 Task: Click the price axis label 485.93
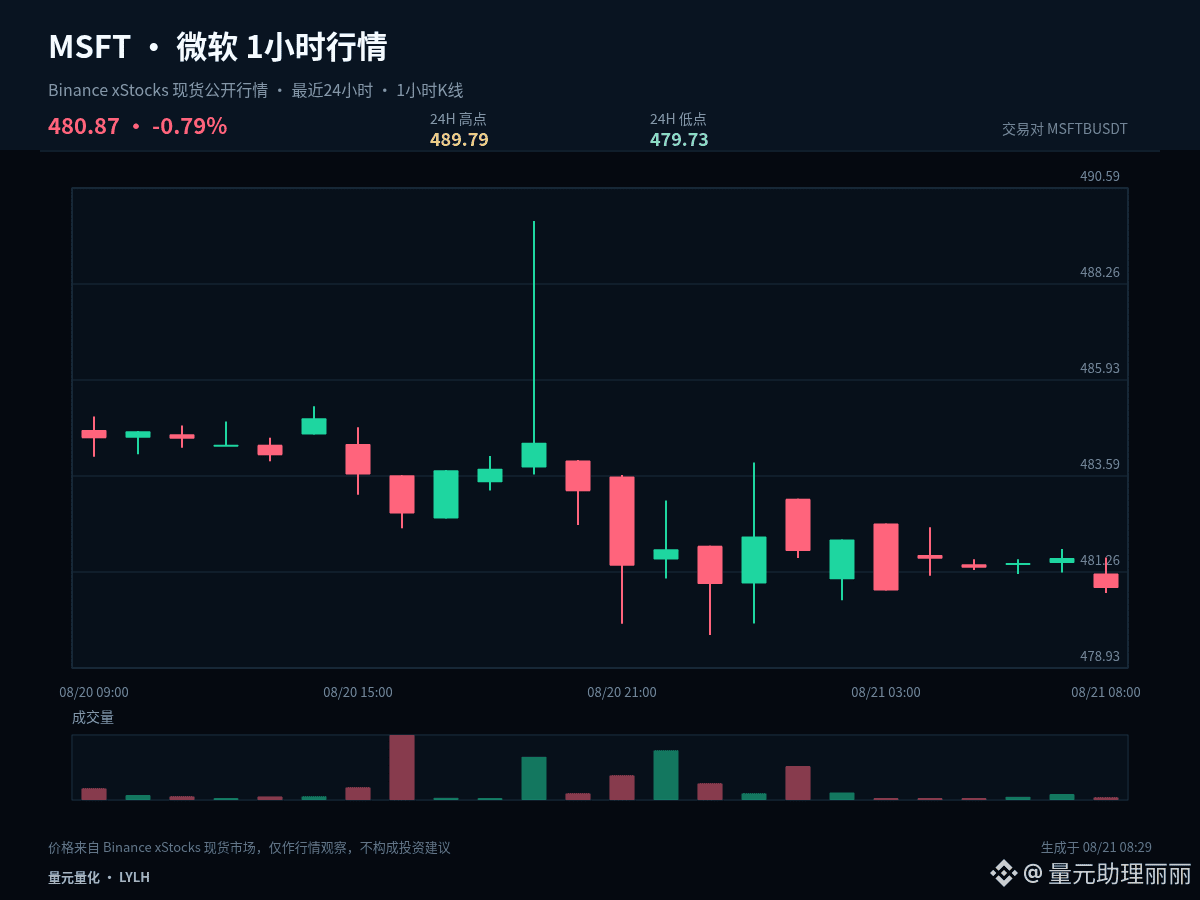click(1100, 369)
